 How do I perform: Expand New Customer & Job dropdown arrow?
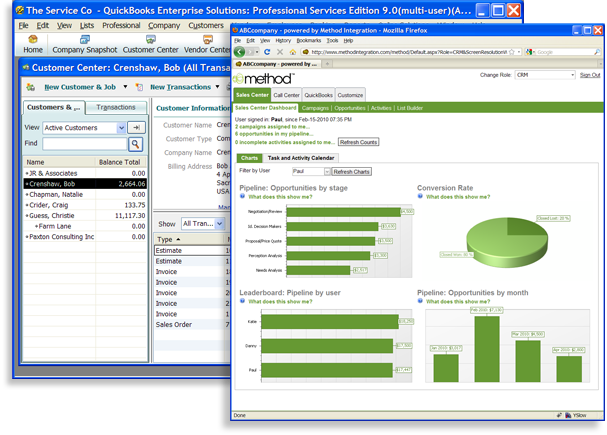pos(125,87)
